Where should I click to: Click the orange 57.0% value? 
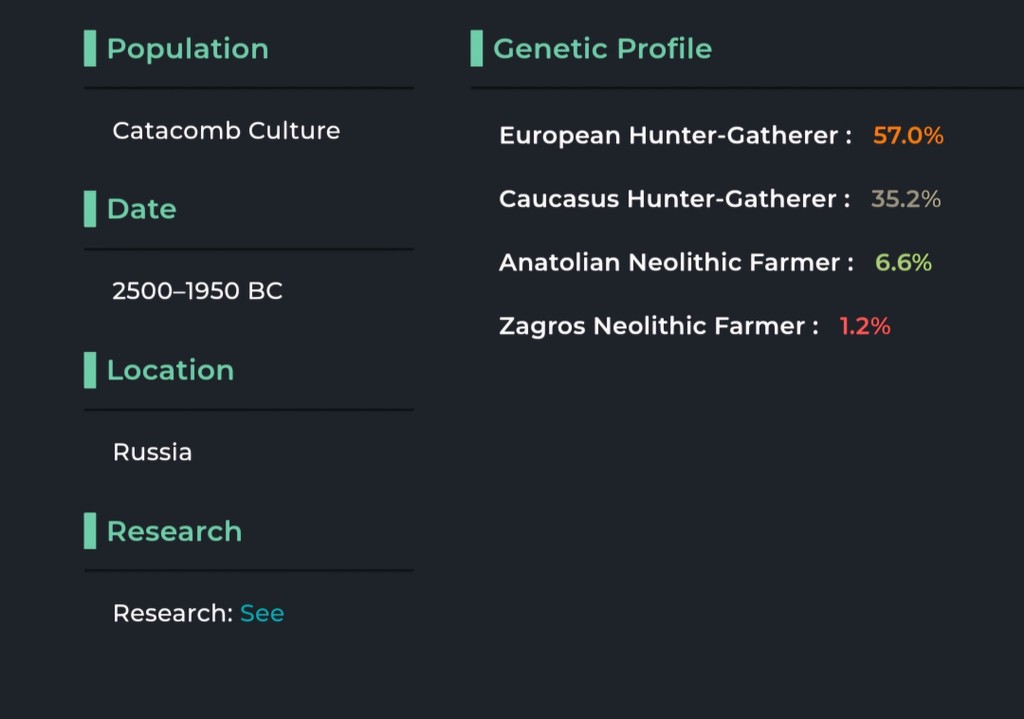click(x=908, y=136)
